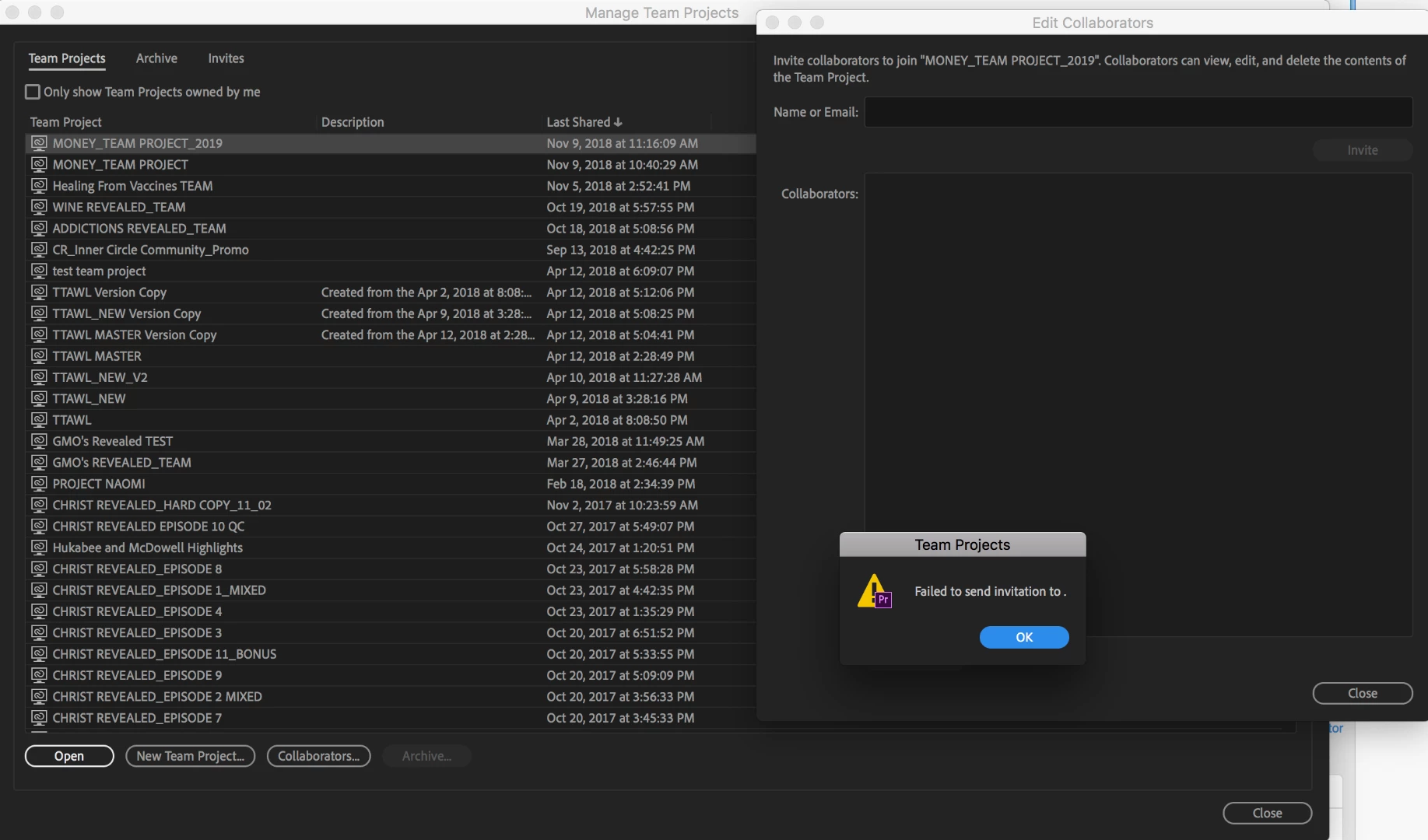Click the Name or Email input field

click(x=1139, y=112)
